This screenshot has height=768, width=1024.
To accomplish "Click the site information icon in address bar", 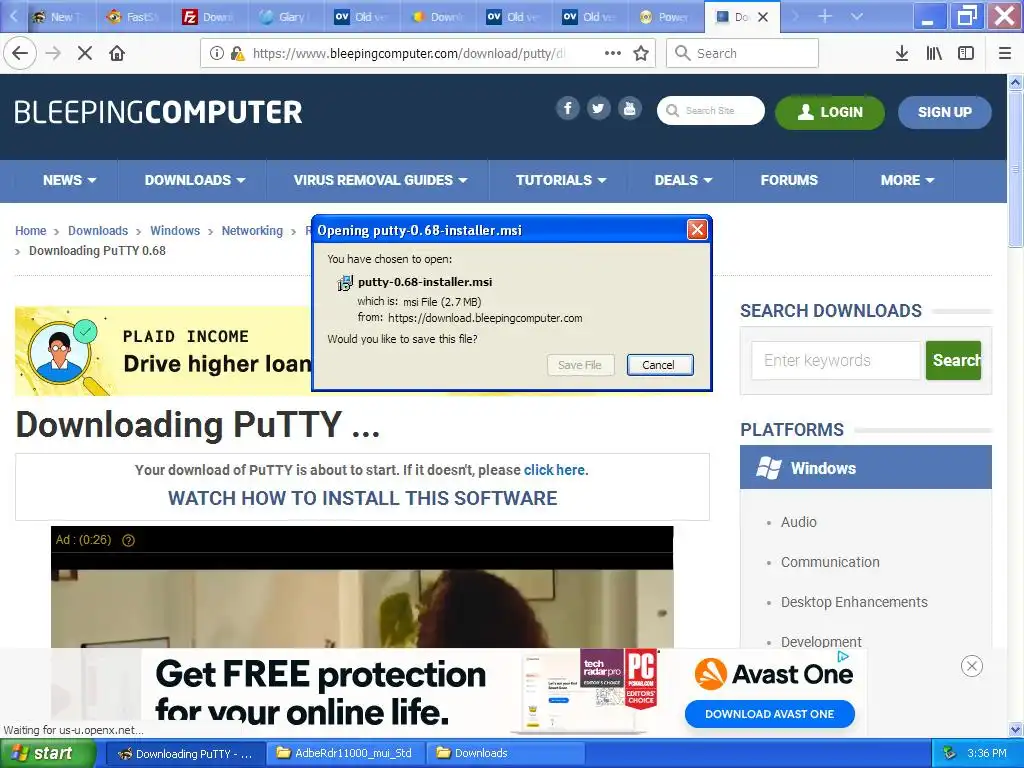I will click(x=217, y=54).
